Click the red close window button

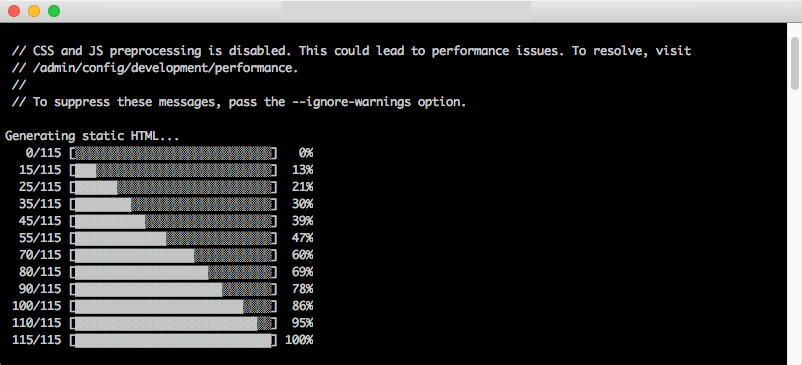click(14, 11)
